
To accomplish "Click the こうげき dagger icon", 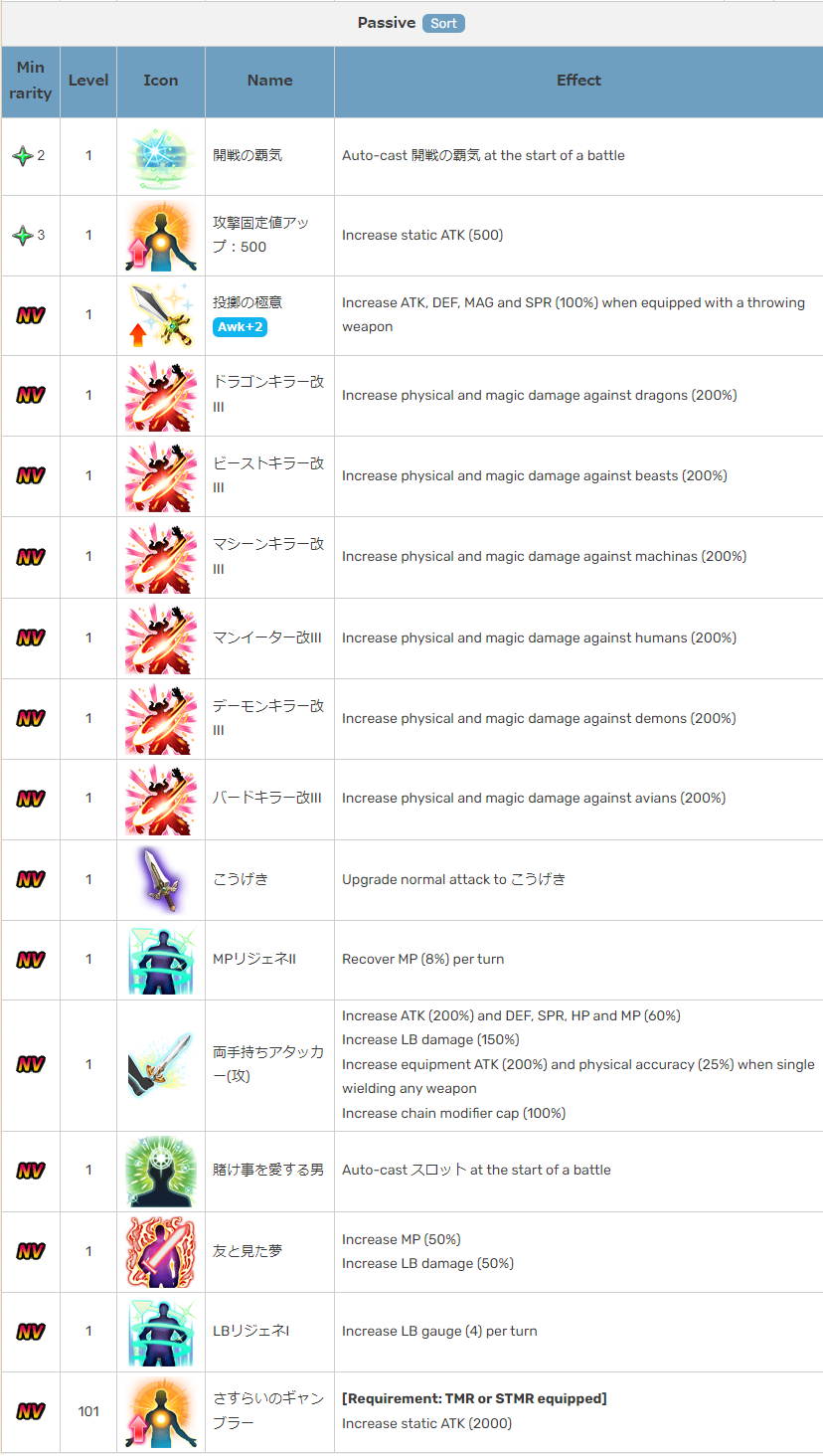I will [x=160, y=880].
